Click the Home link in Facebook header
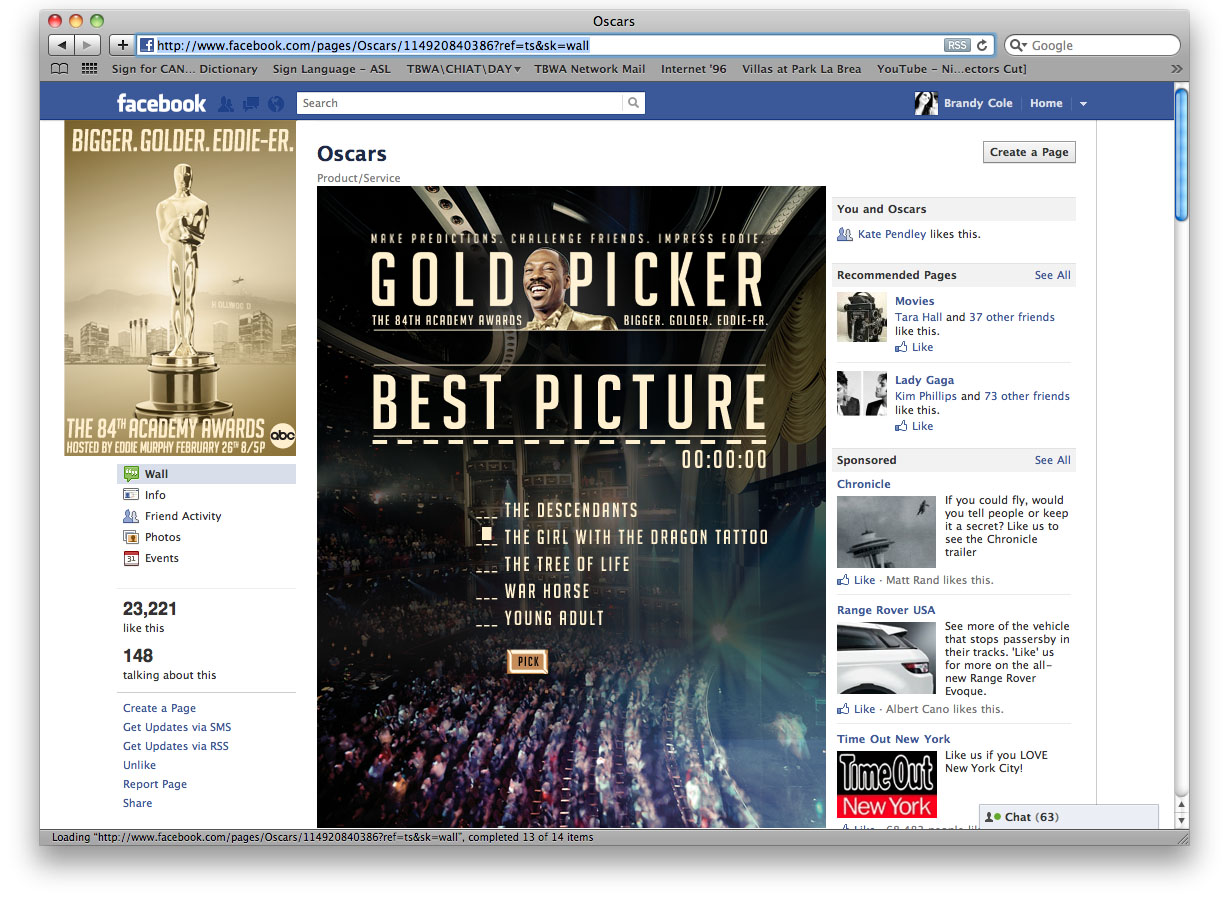This screenshot has width=1229, height=900. [x=1046, y=103]
